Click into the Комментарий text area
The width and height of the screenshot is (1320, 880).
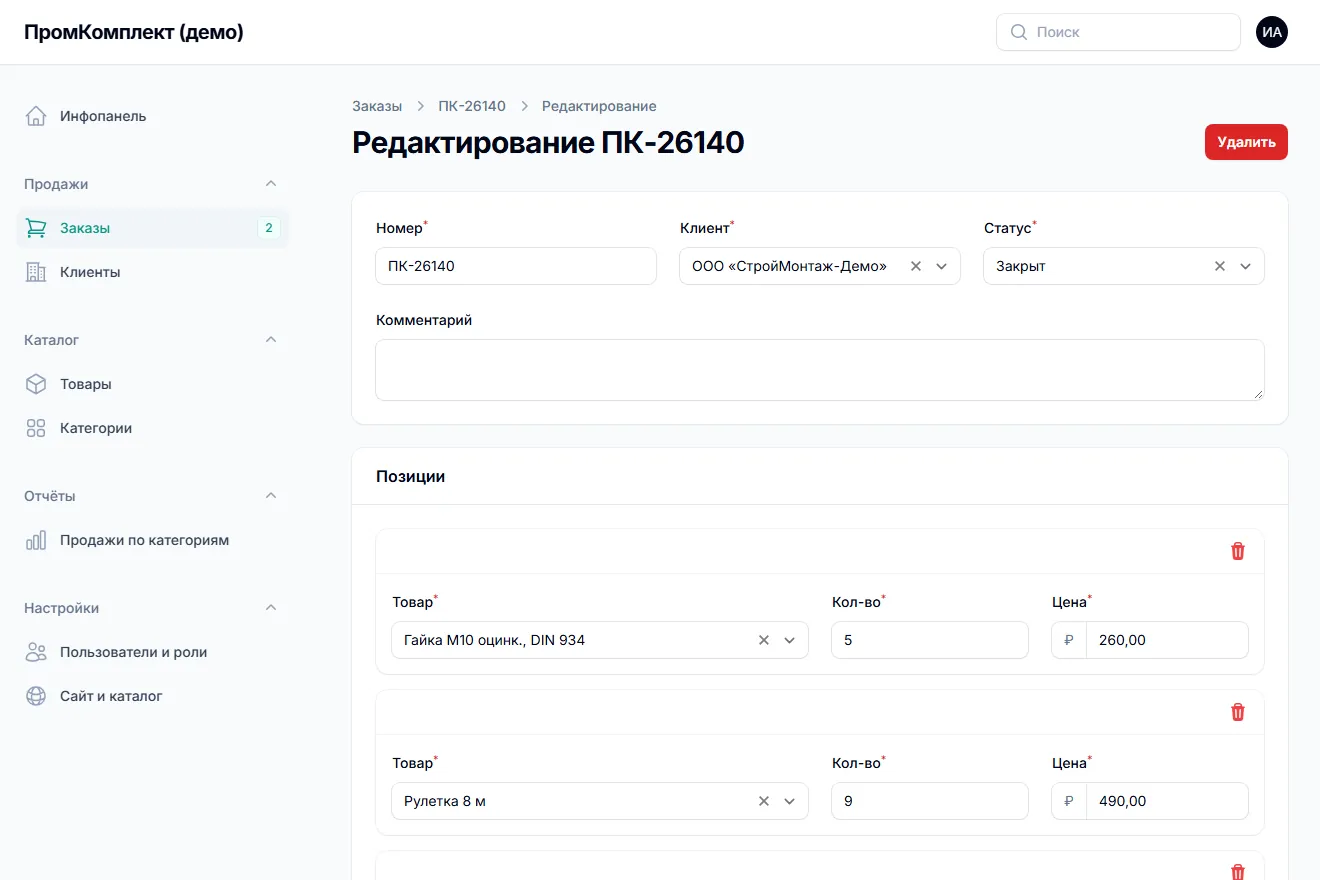(820, 370)
